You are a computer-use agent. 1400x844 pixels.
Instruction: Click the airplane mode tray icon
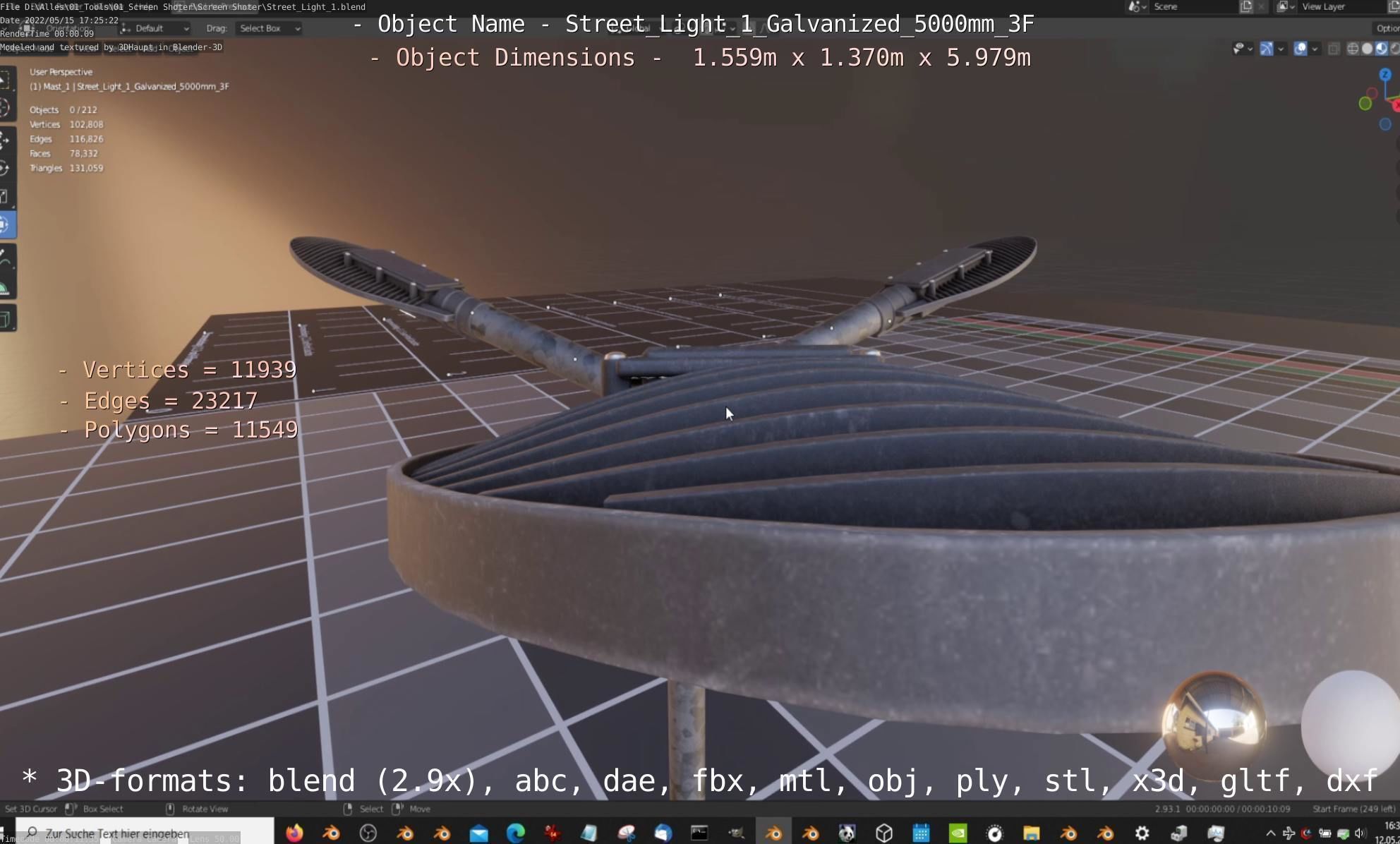point(1289,833)
